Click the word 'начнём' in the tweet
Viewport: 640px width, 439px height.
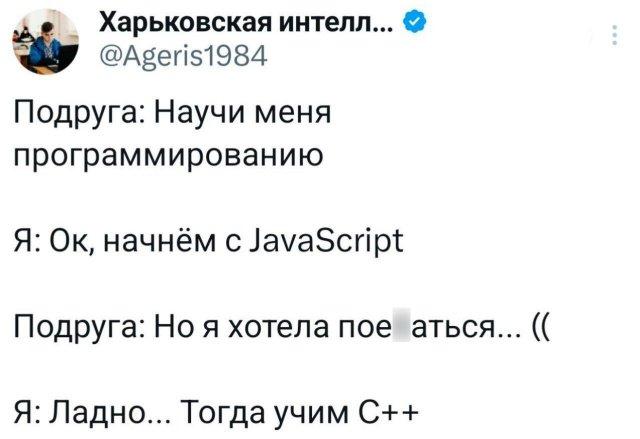[171, 242]
